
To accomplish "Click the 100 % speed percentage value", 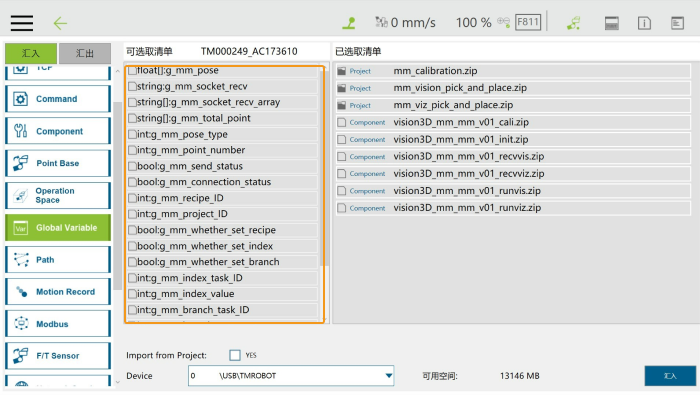I will point(473,22).
